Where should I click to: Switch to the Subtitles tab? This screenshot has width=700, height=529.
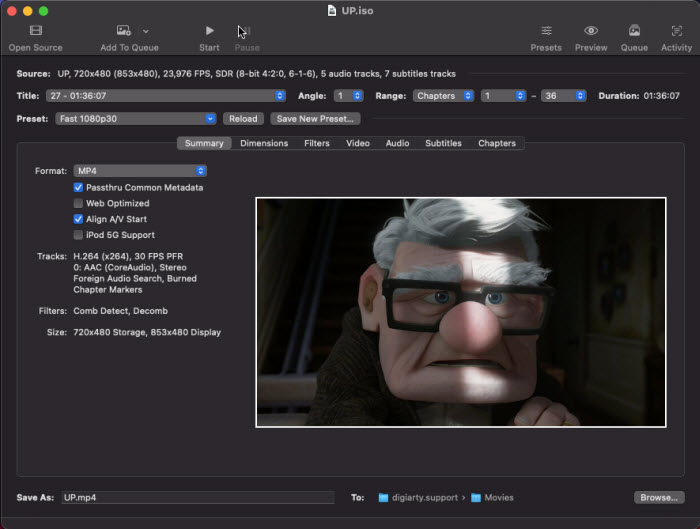(x=443, y=143)
